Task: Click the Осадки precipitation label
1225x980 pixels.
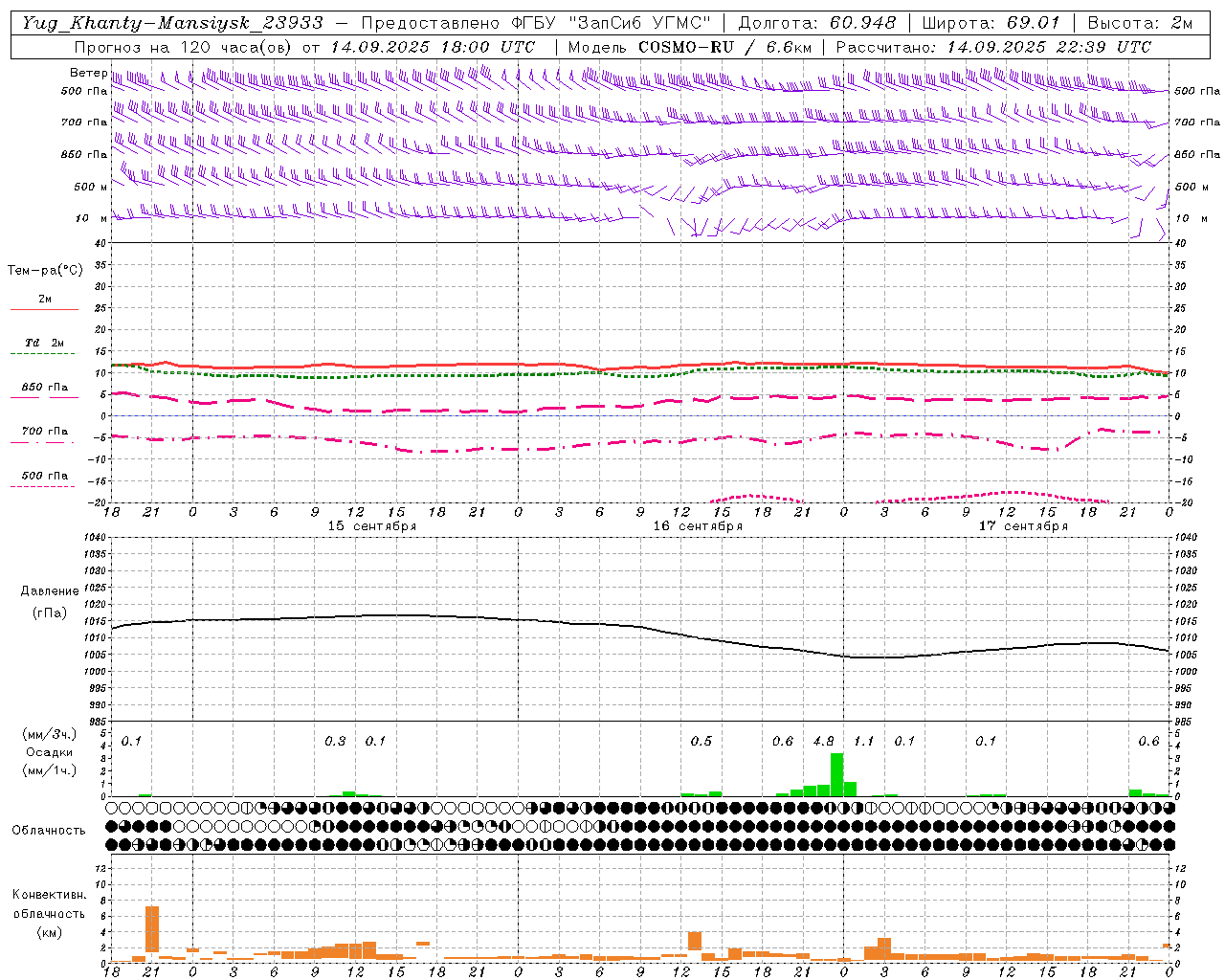Action: [x=49, y=752]
